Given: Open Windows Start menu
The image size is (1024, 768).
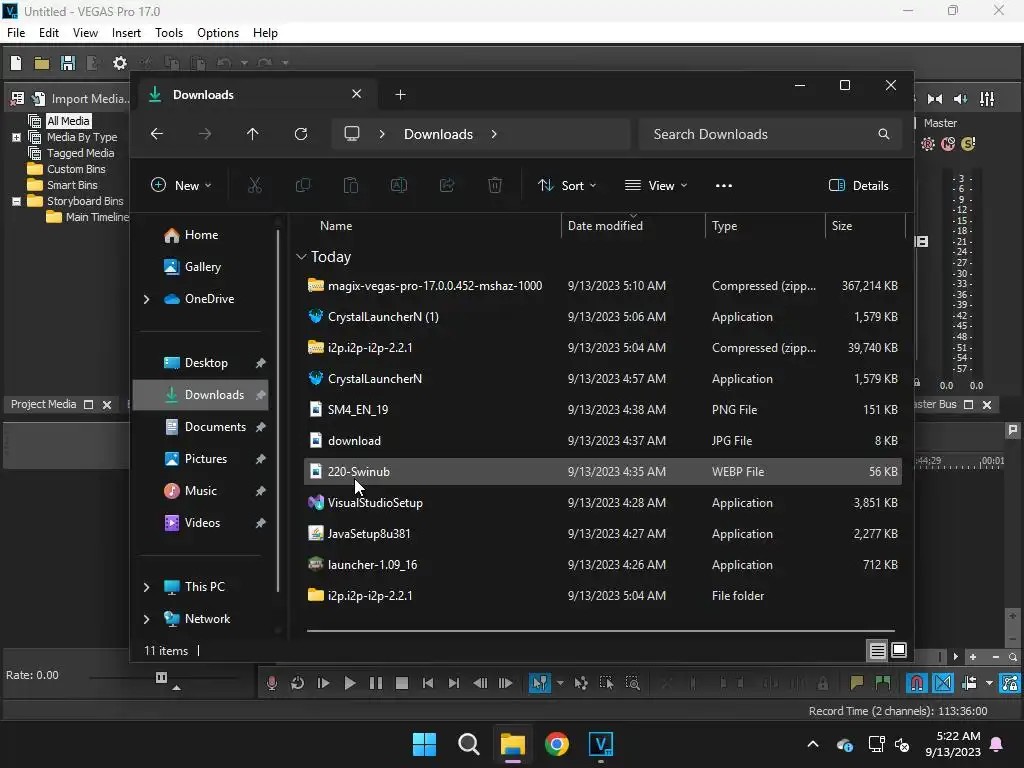Looking at the screenshot, I should (424, 744).
